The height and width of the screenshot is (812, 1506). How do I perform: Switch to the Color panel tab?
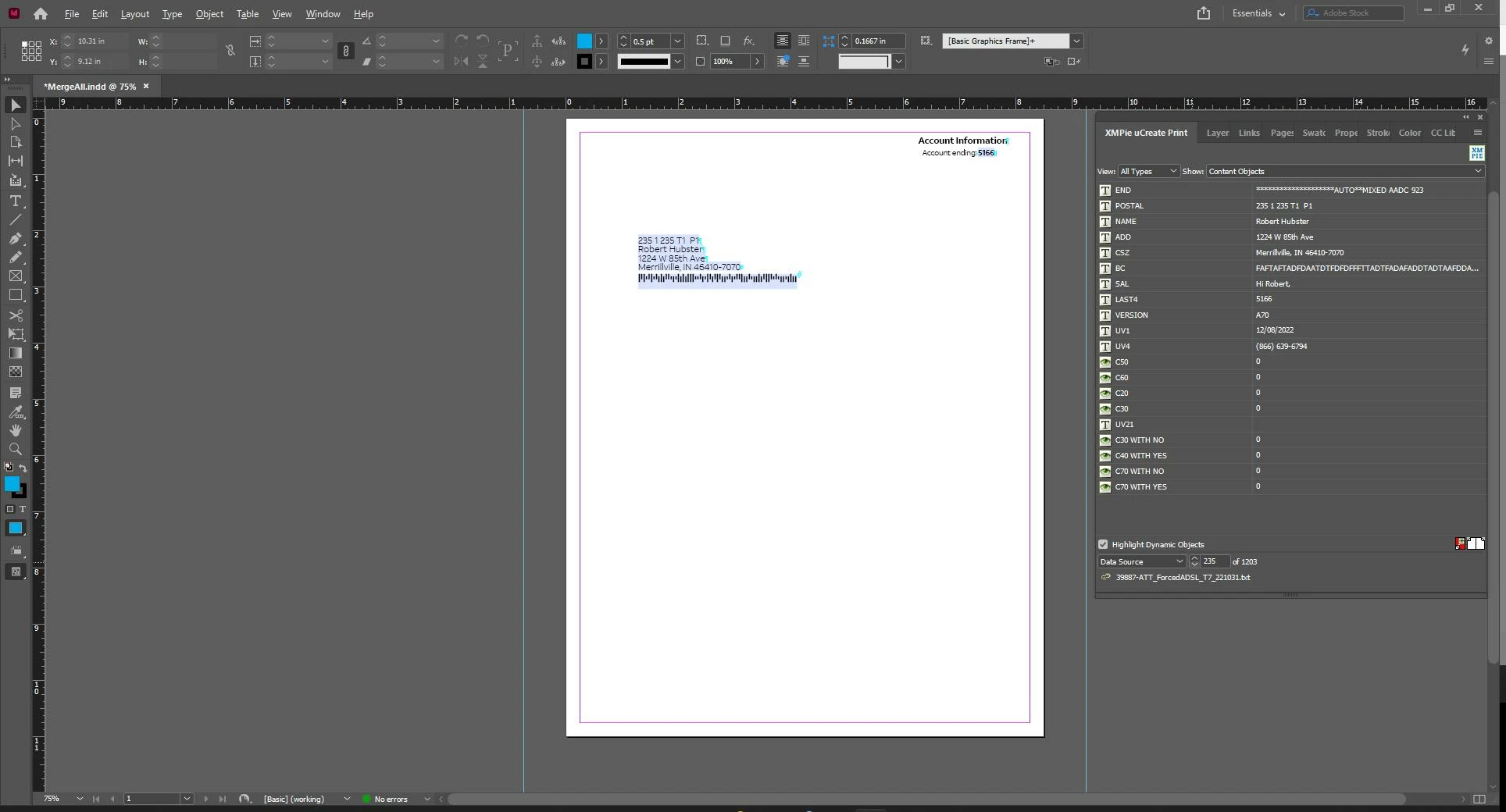click(x=1409, y=133)
